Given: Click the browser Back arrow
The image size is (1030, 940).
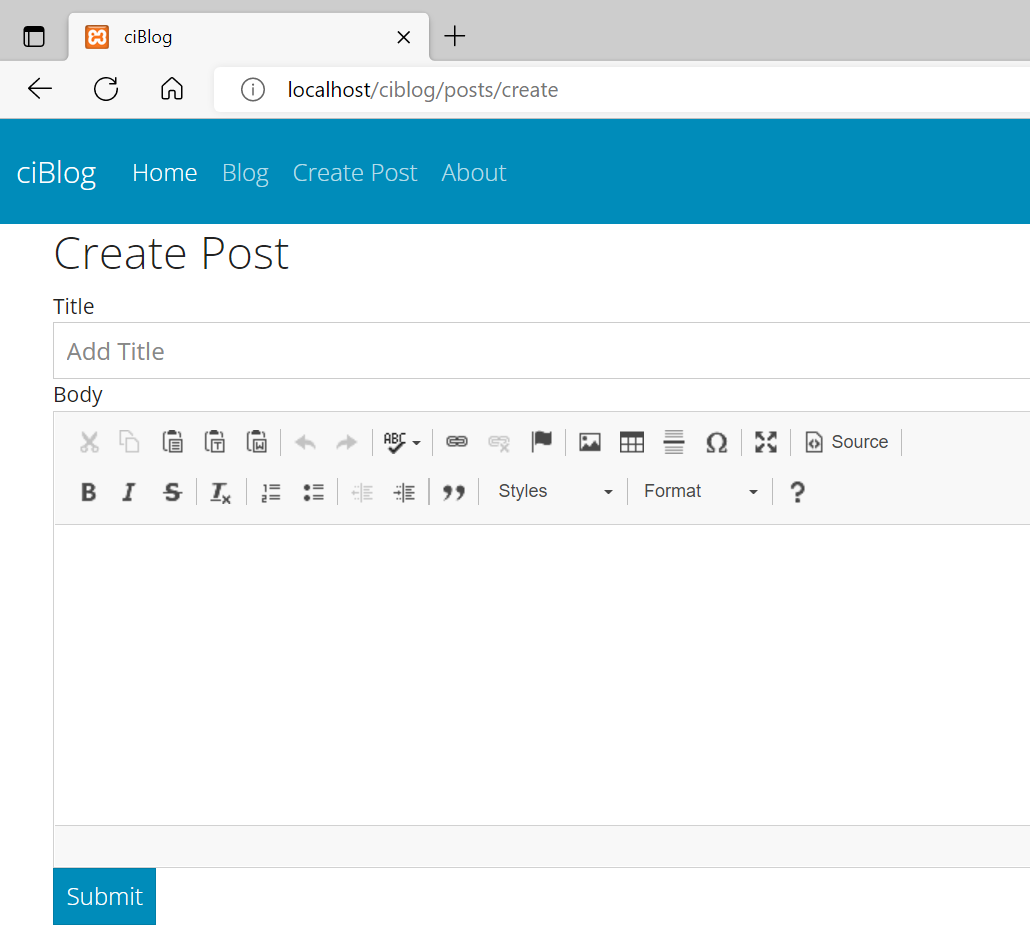Looking at the screenshot, I should (x=39, y=89).
